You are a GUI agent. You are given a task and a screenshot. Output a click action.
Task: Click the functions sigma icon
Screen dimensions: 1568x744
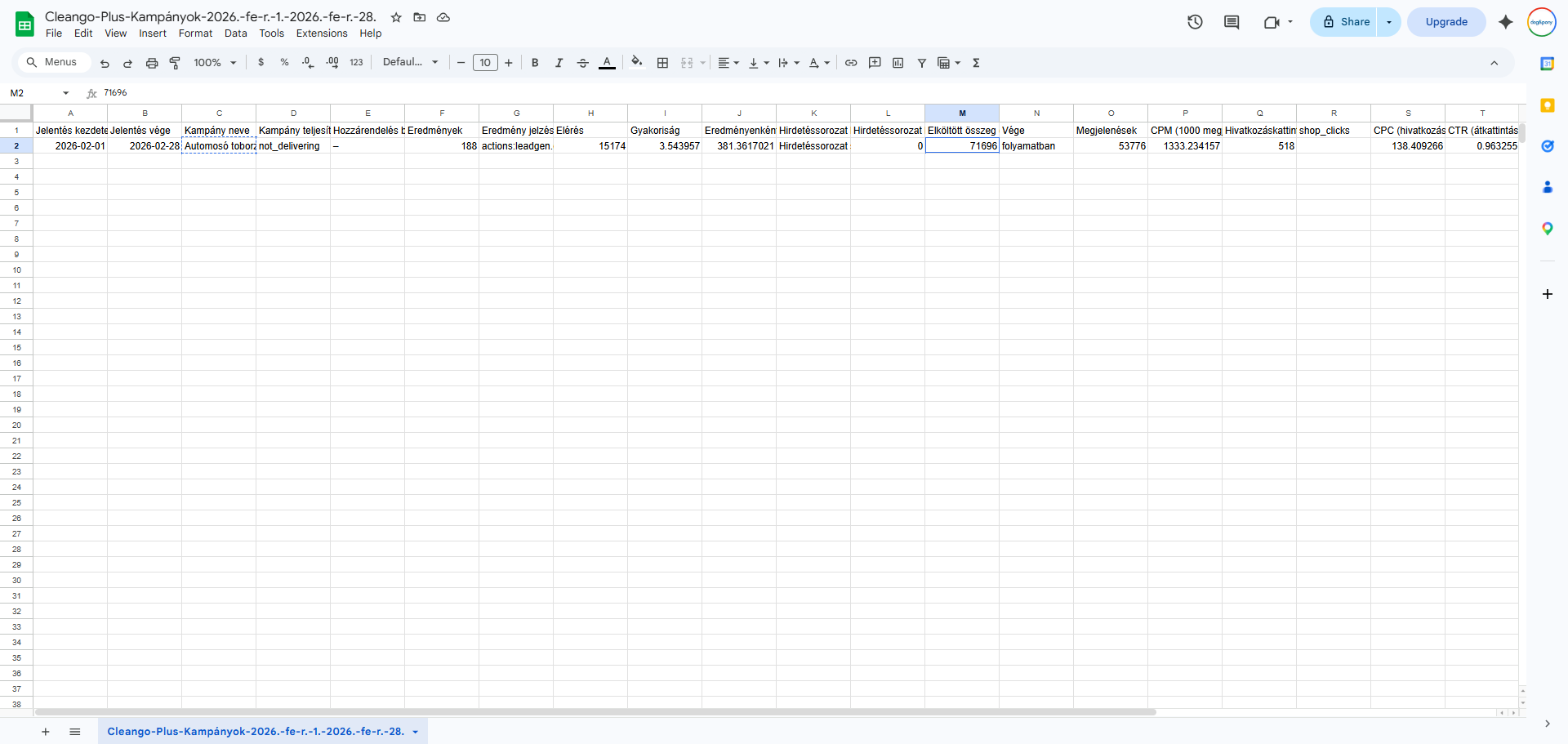pyautogui.click(x=976, y=63)
